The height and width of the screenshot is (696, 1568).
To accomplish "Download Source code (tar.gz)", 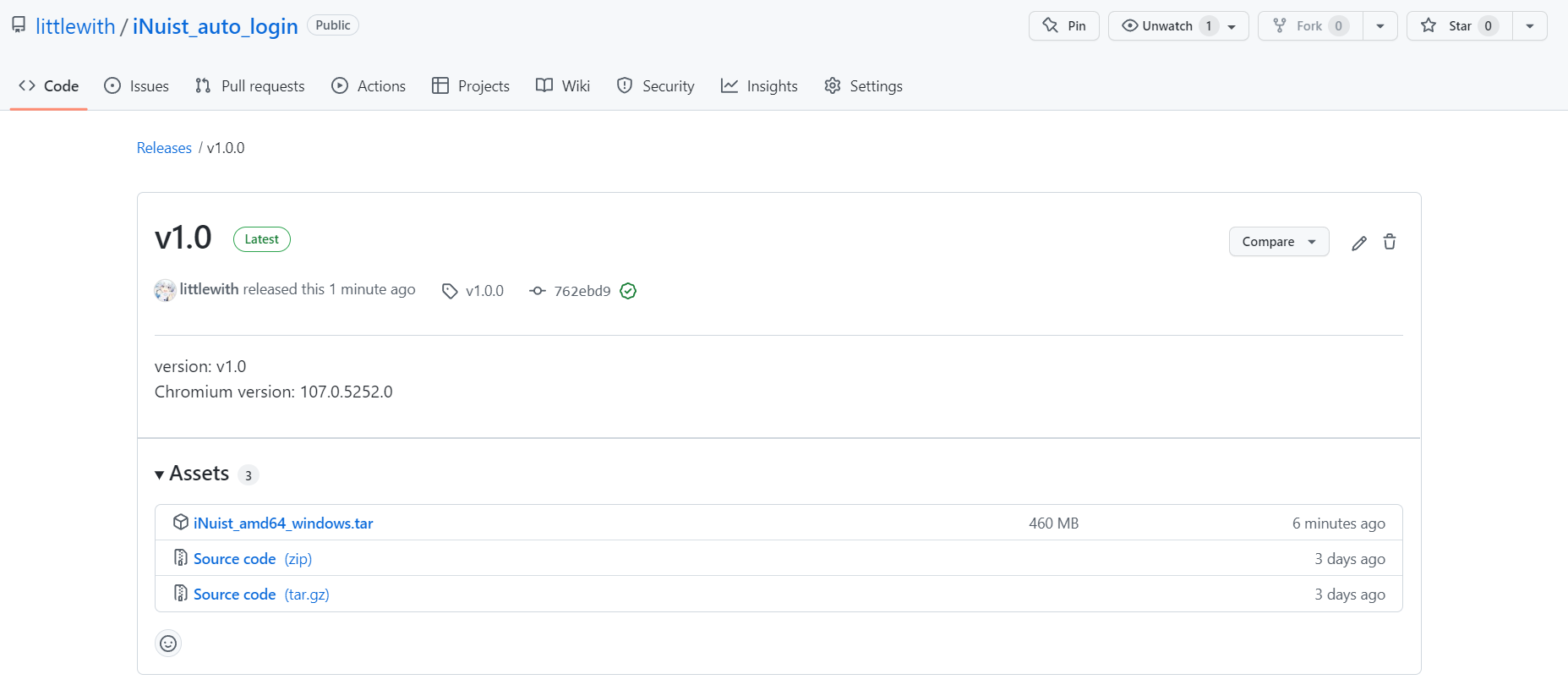I will click(261, 595).
